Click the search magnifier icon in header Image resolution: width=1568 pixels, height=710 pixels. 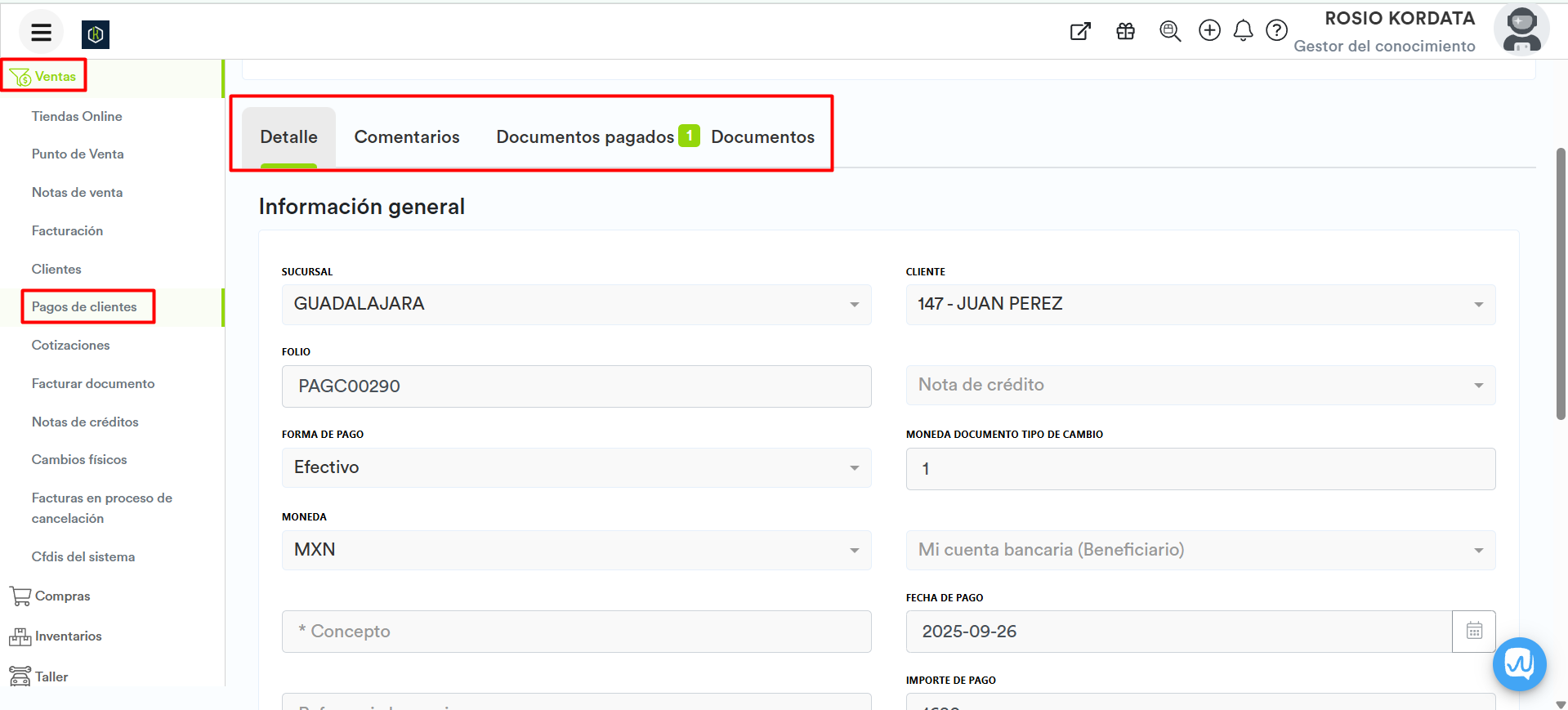tap(1170, 31)
